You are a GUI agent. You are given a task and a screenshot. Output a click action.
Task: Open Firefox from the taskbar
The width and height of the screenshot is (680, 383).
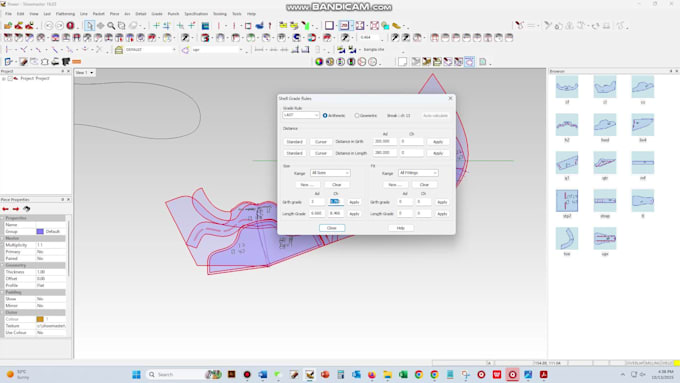(x=372, y=374)
